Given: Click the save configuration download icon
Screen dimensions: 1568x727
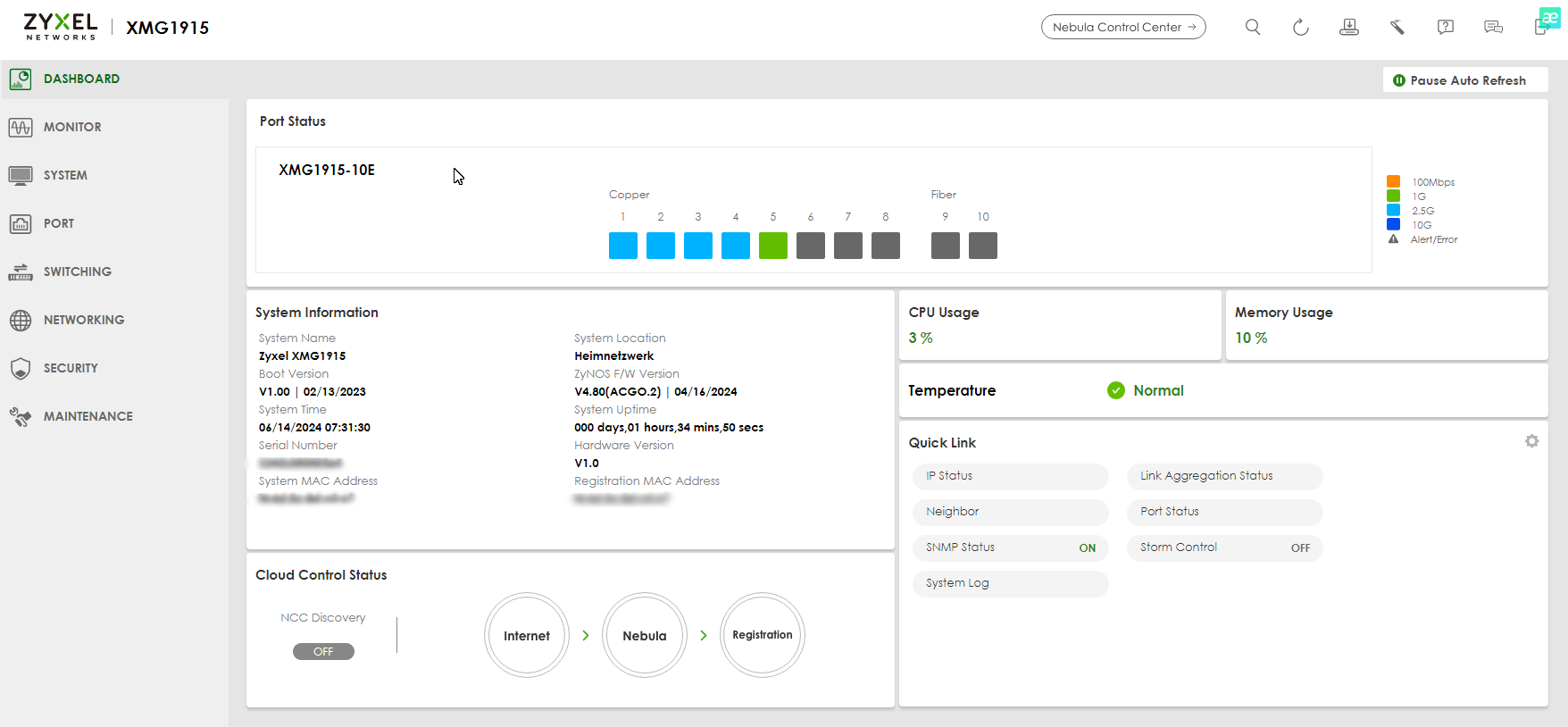Looking at the screenshot, I should pos(1349,27).
